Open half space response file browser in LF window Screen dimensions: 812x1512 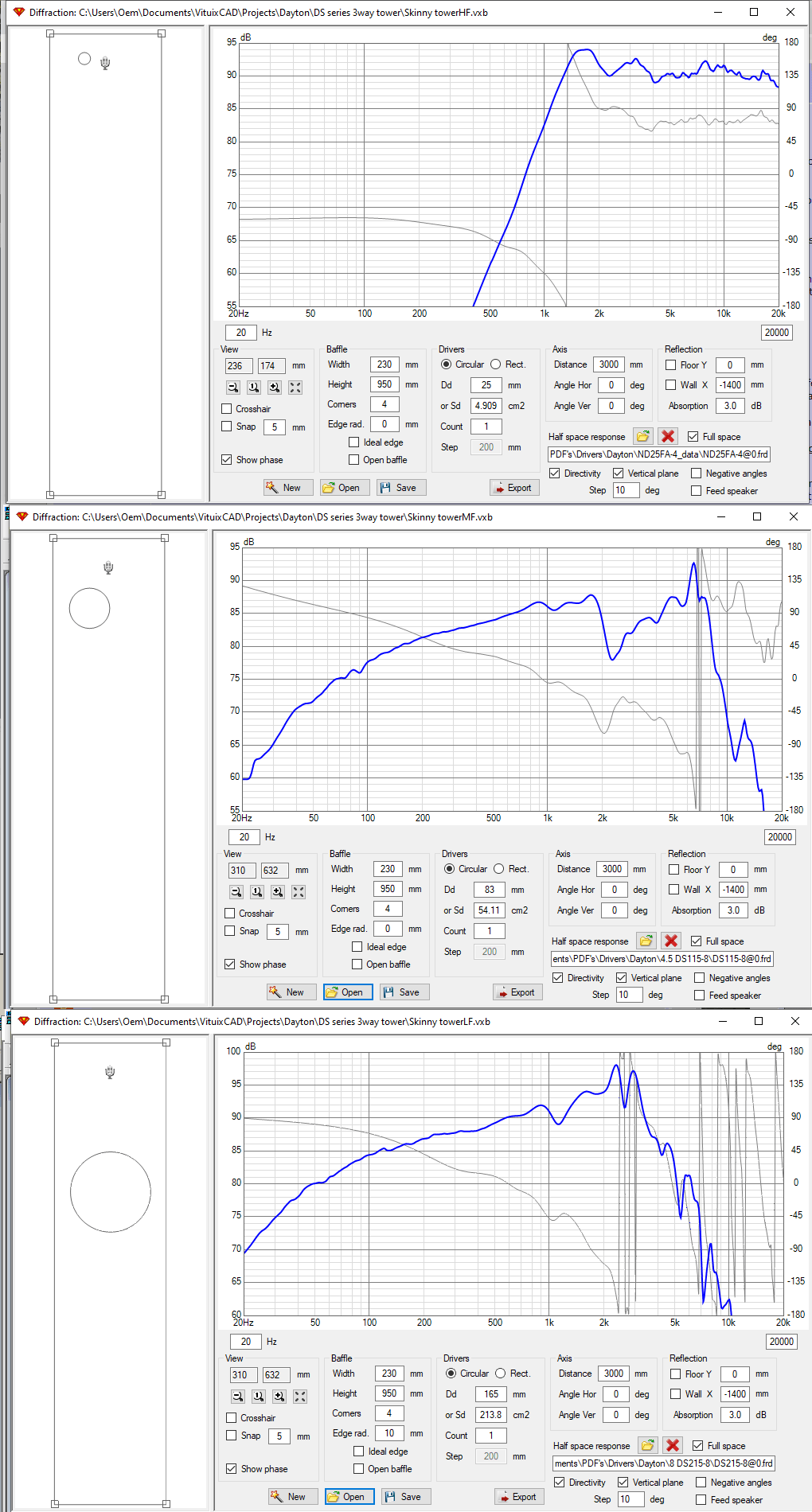648,1445
